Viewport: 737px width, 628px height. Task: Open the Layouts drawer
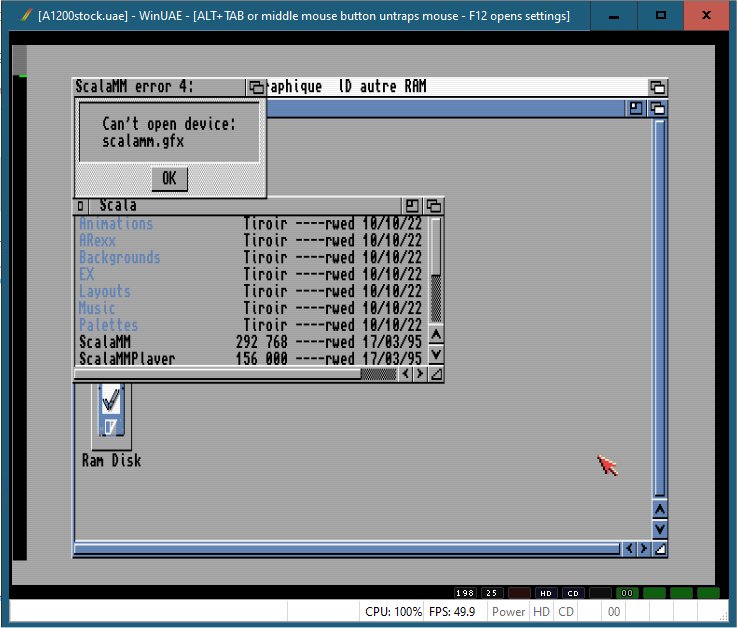click(x=105, y=291)
